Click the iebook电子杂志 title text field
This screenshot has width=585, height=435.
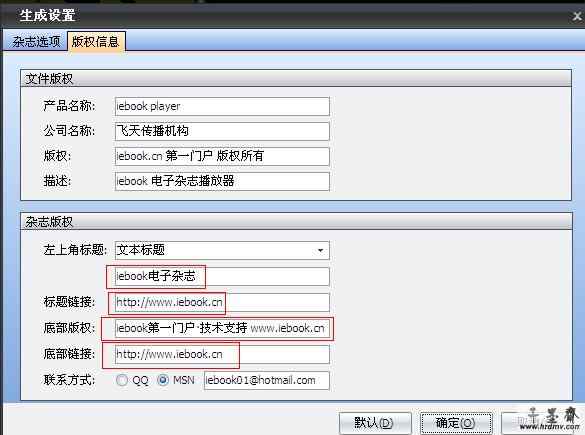click(x=222, y=276)
